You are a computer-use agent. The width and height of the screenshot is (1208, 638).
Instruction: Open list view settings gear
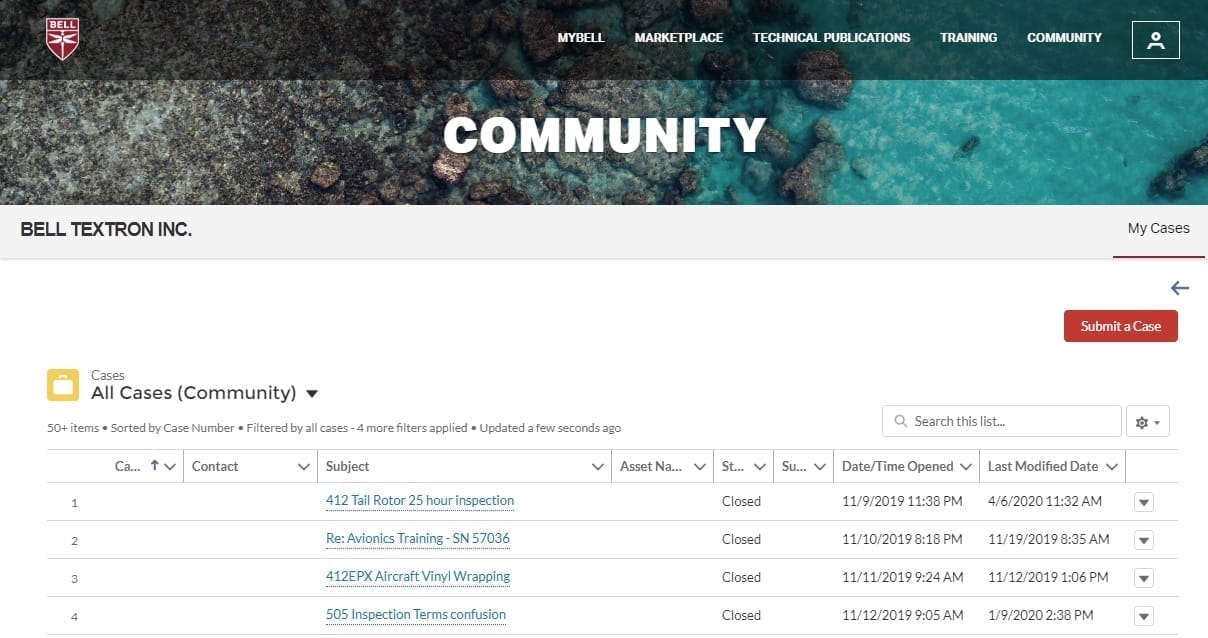click(x=1147, y=422)
